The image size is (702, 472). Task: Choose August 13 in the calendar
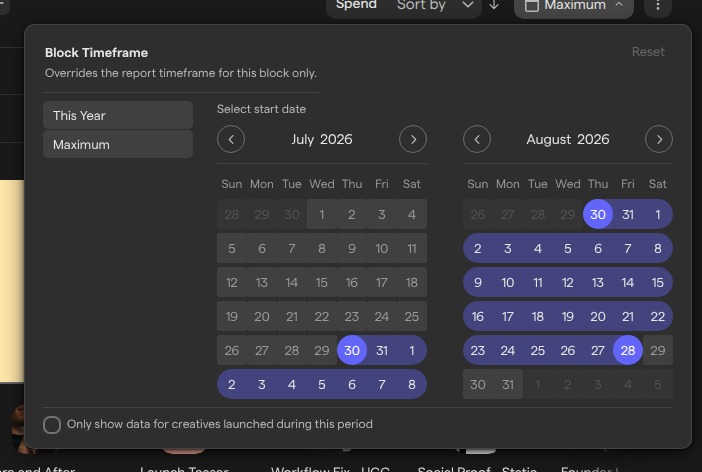598,283
